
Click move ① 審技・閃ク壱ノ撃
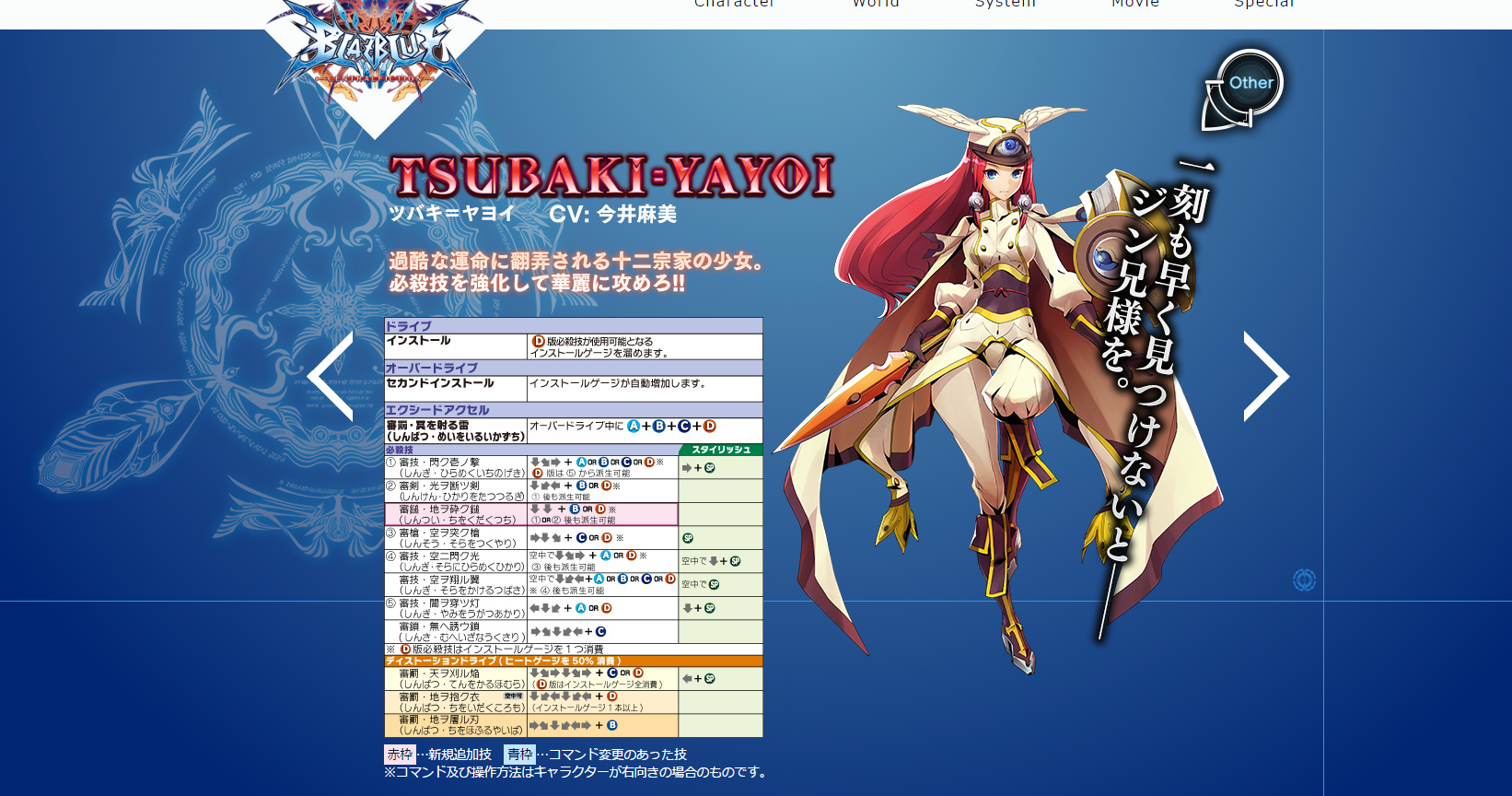[456, 467]
